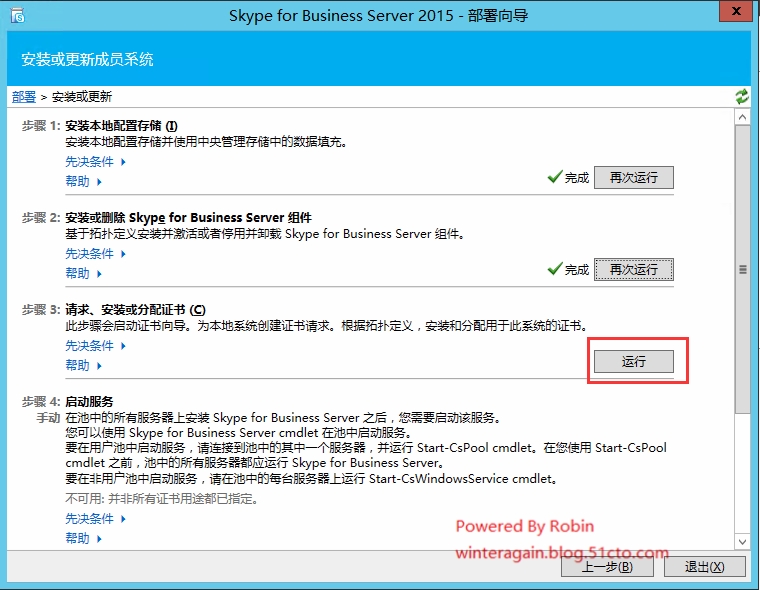The width and height of the screenshot is (760, 590).
Task: Click step 2 title 安装或删除 Skype for Business Server 组件
Action: pyautogui.click(x=189, y=218)
